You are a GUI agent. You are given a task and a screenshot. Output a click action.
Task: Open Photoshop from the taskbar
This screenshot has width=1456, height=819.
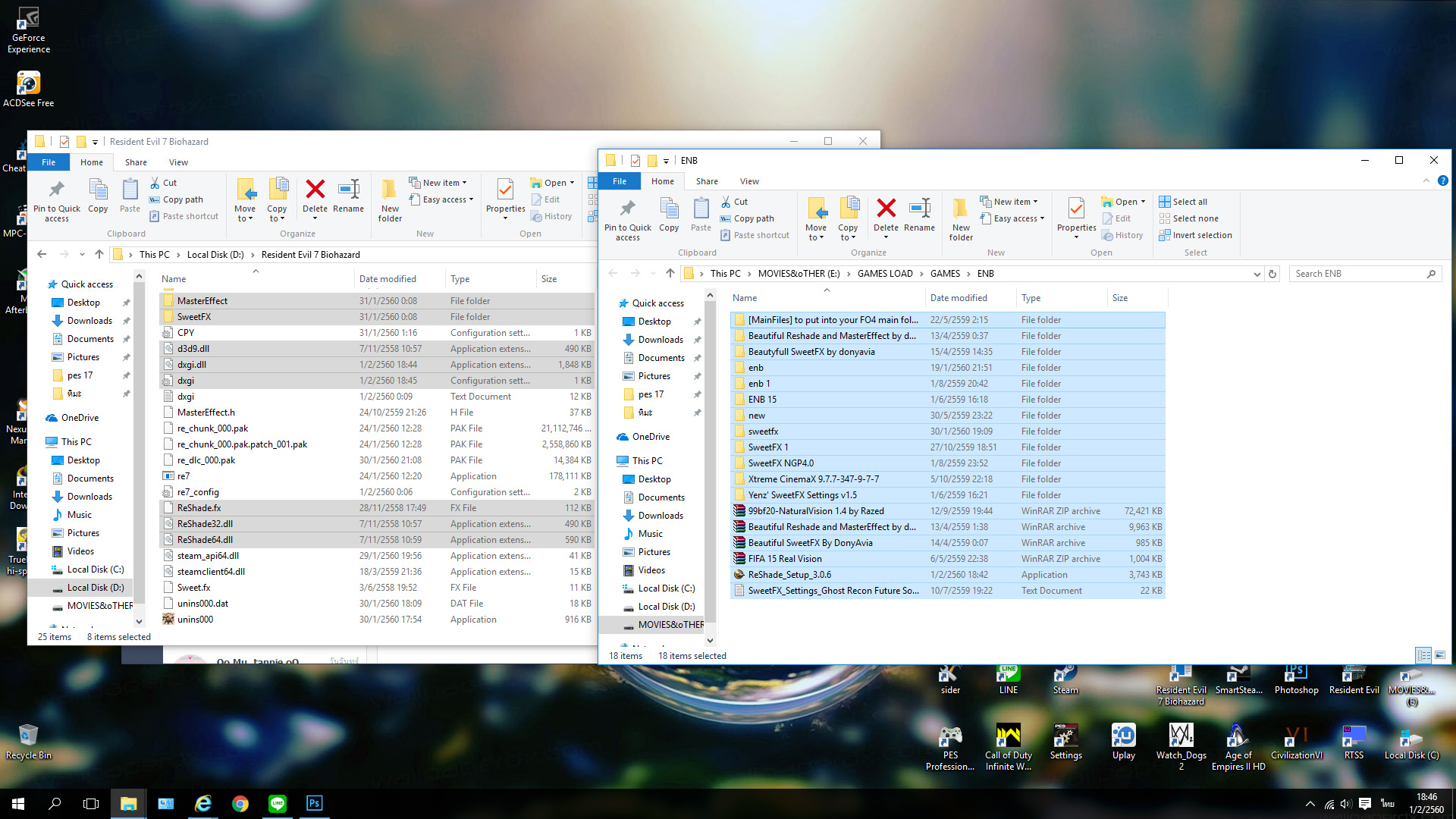(x=314, y=803)
